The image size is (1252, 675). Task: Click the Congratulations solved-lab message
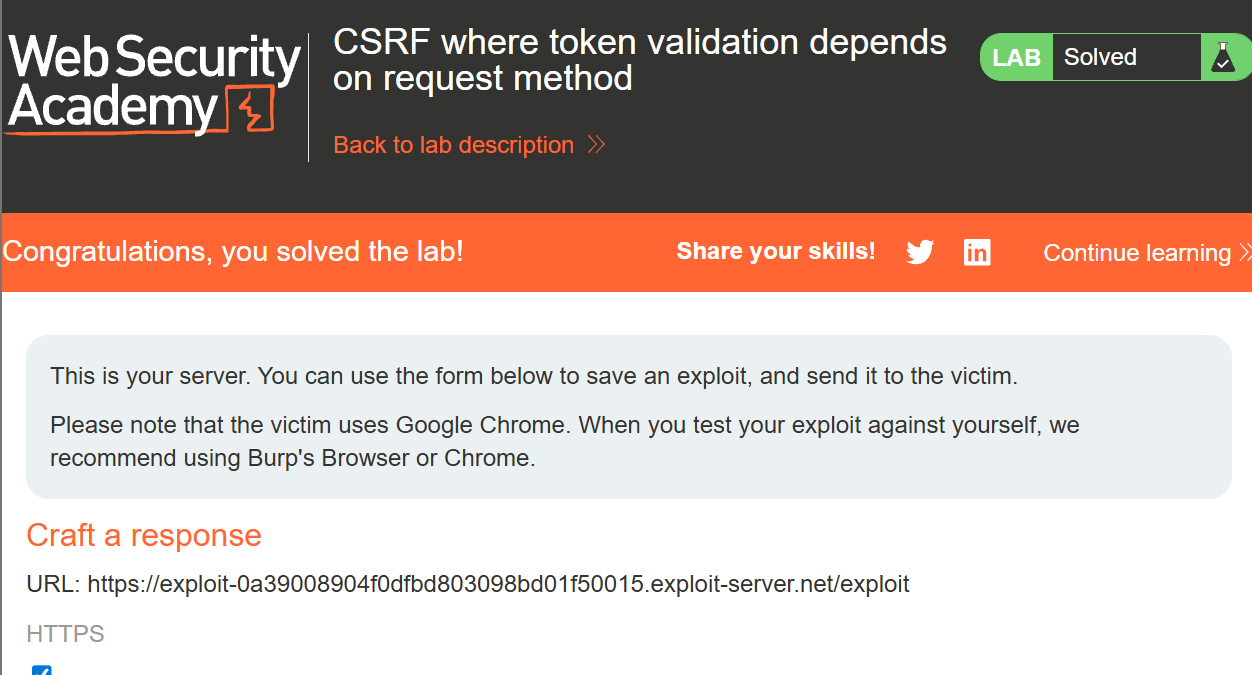[x=233, y=251]
